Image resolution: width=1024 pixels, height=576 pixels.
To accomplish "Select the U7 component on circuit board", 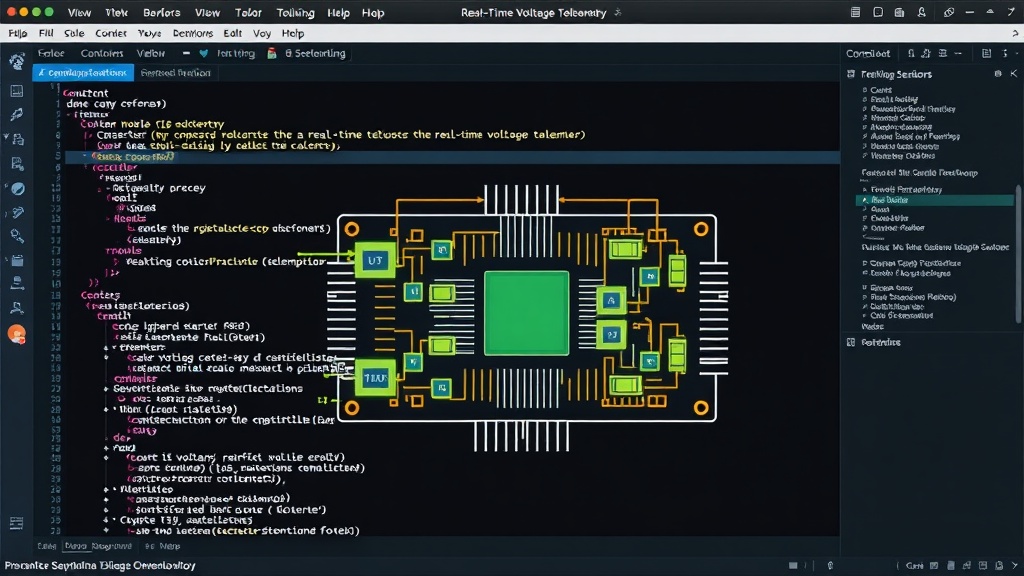I will point(375,261).
